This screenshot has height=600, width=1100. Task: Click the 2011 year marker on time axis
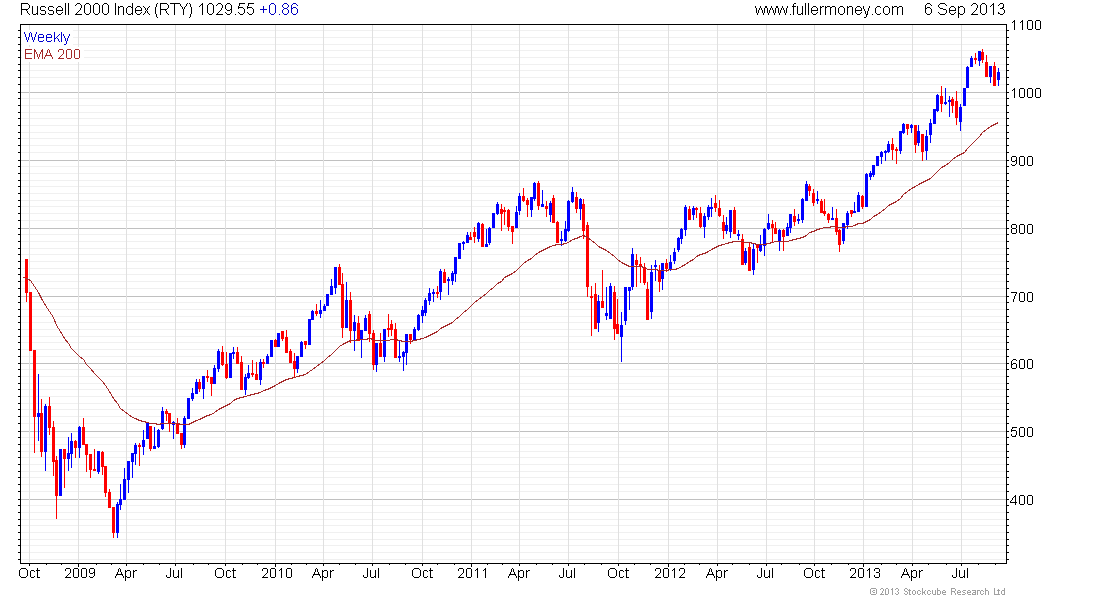click(472, 573)
